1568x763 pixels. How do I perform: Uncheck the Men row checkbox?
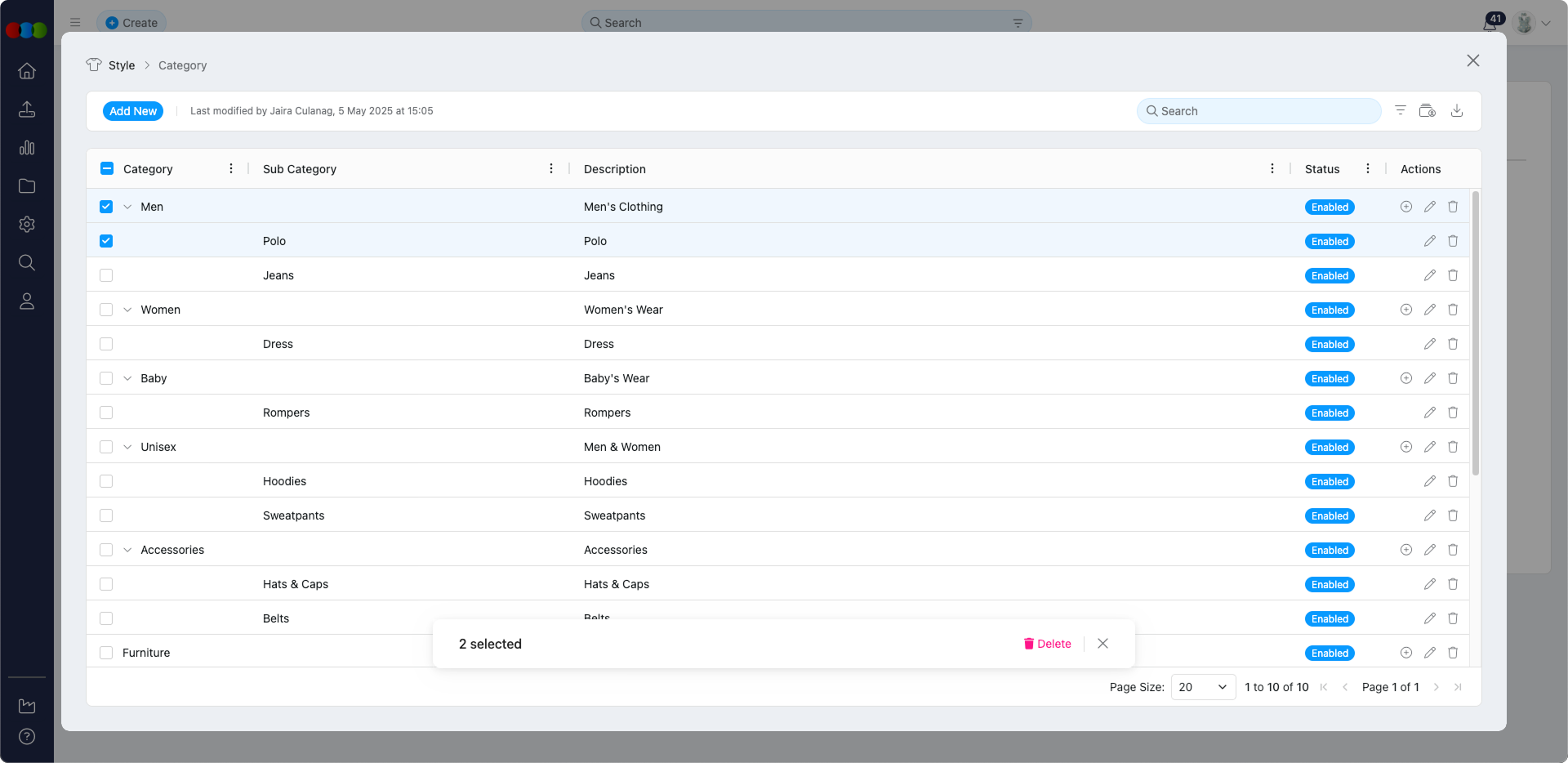106,207
